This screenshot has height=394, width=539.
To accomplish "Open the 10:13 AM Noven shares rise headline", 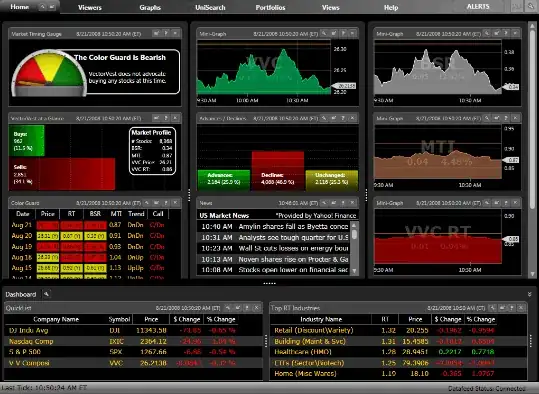I will click(274, 259).
